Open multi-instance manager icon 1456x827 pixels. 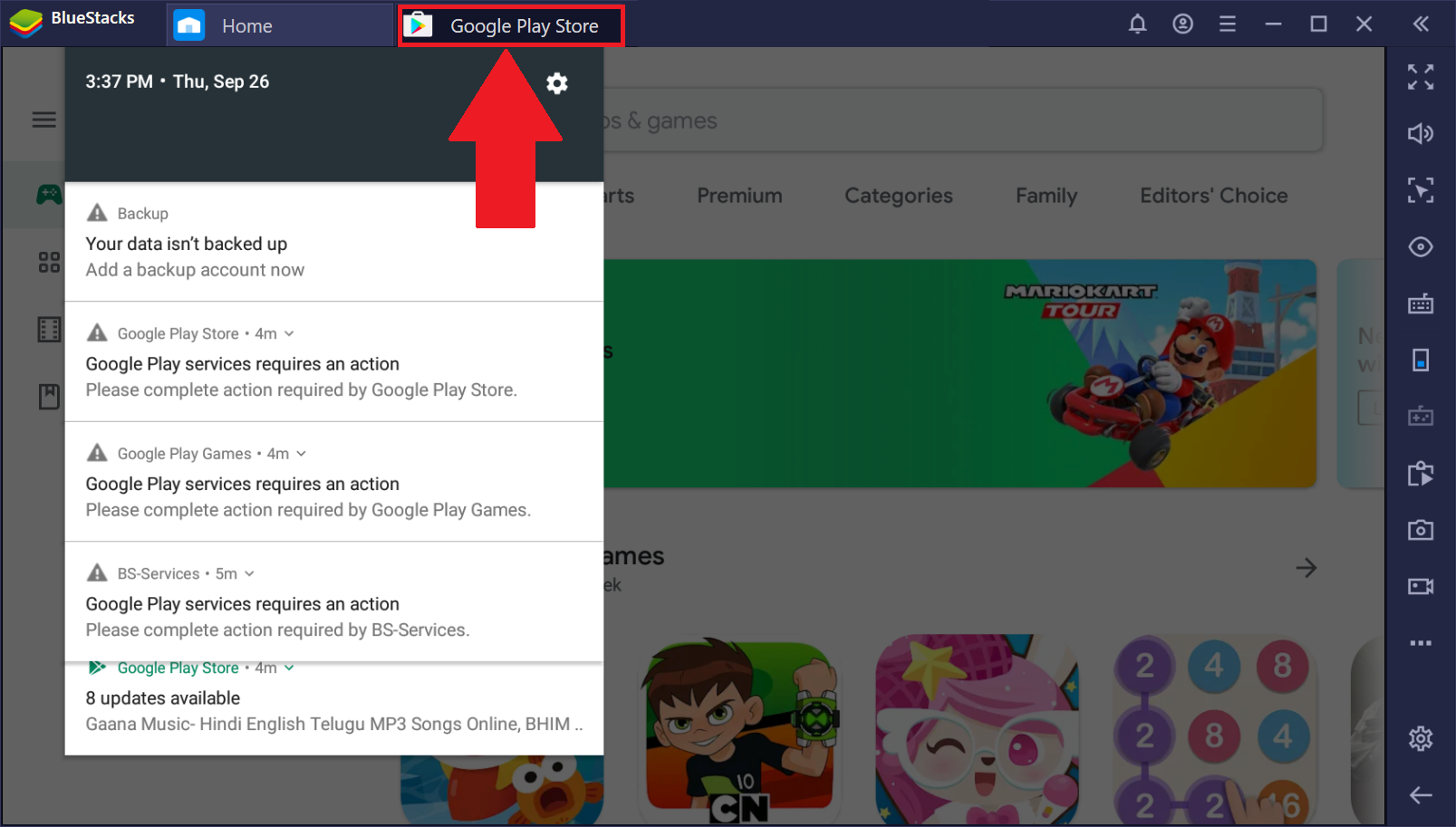pos(1421,473)
